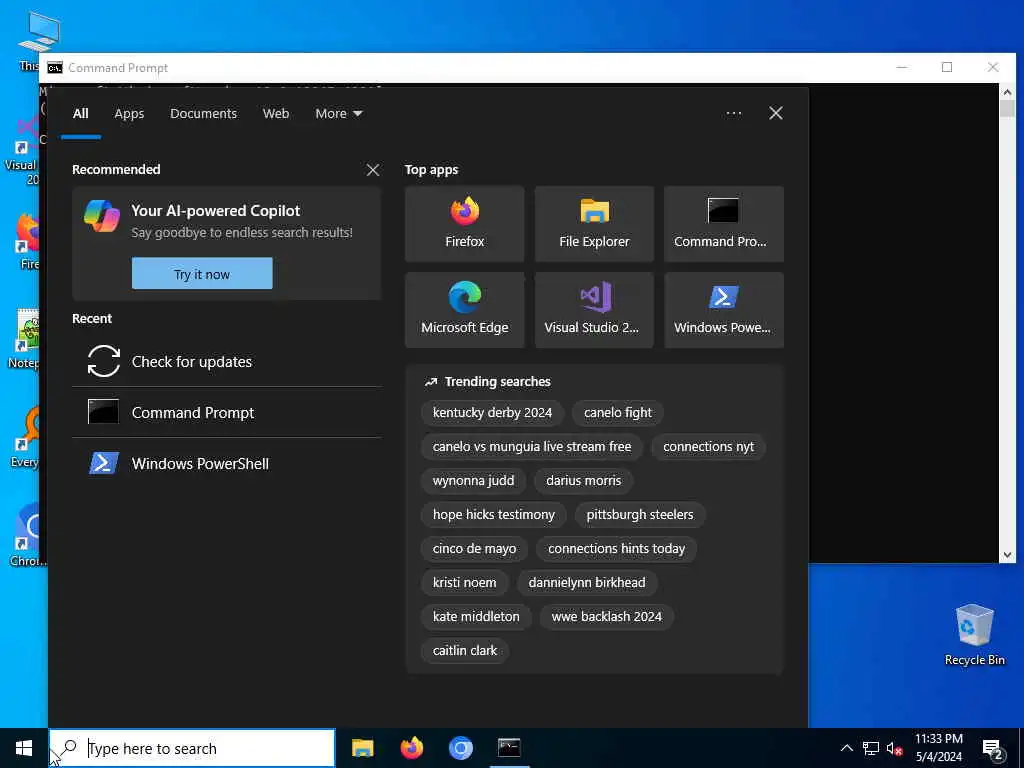Open Check for updates recent item
The height and width of the screenshot is (768, 1024).
[x=227, y=361]
